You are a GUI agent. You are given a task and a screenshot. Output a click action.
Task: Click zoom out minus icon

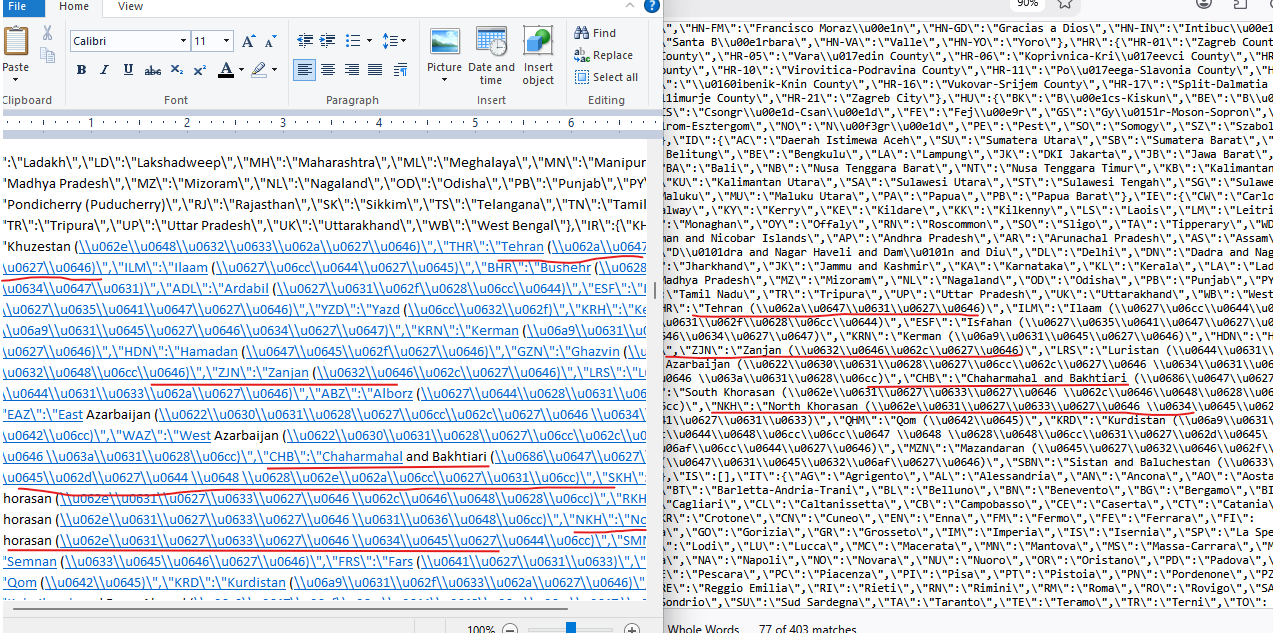[510, 630]
